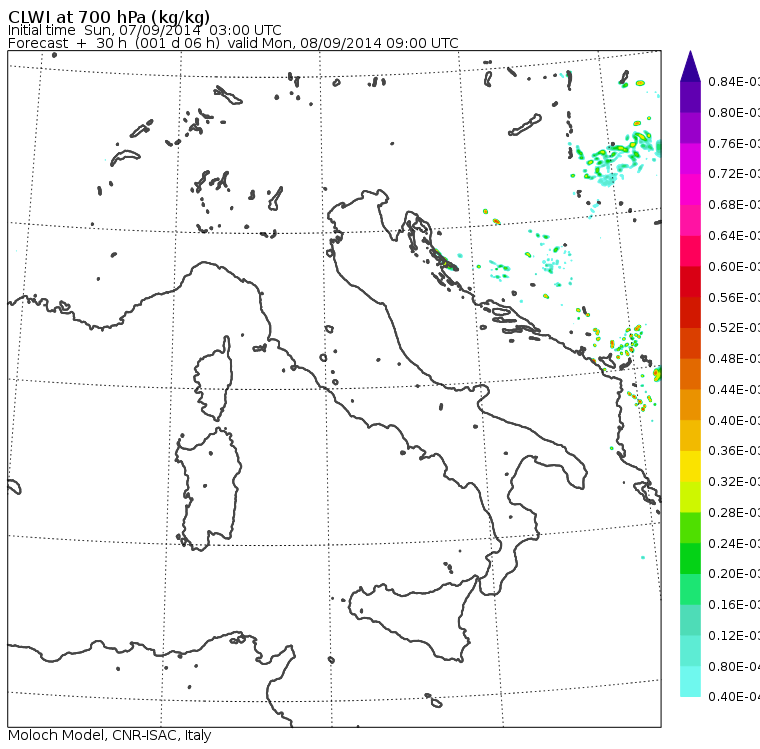Image resolution: width=760 pixels, height=749 pixels.
Task: Pick the swatch between 0.80E-04 and 0.12E-03
Action: (690, 651)
